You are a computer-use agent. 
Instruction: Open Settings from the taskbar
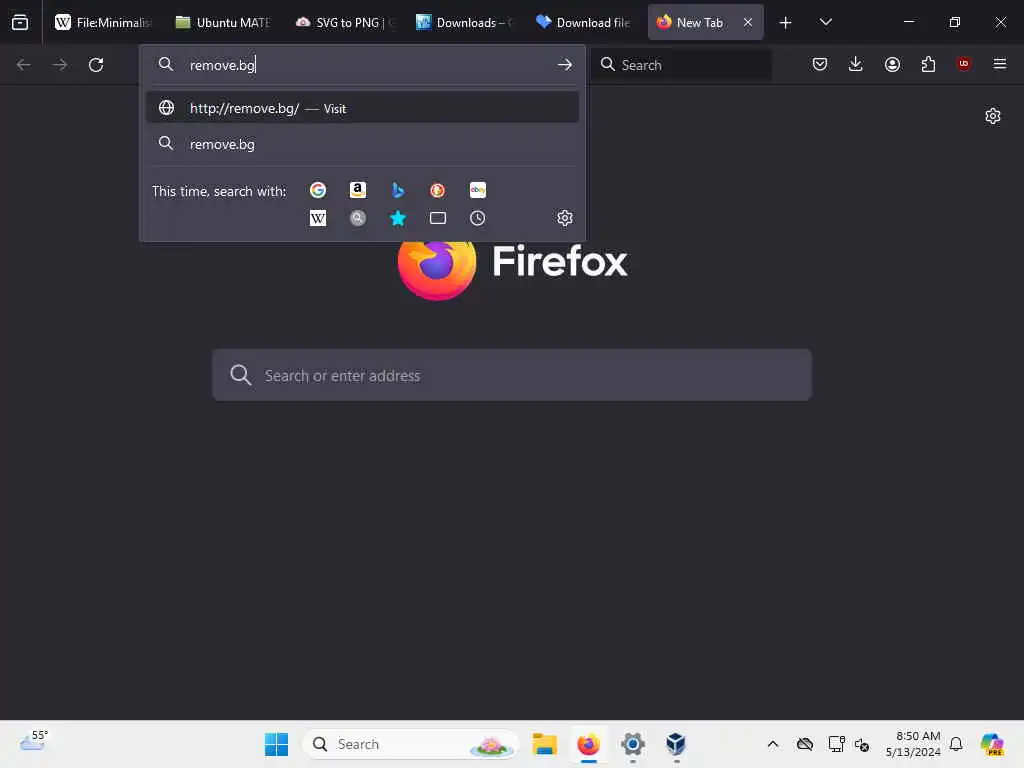633,744
